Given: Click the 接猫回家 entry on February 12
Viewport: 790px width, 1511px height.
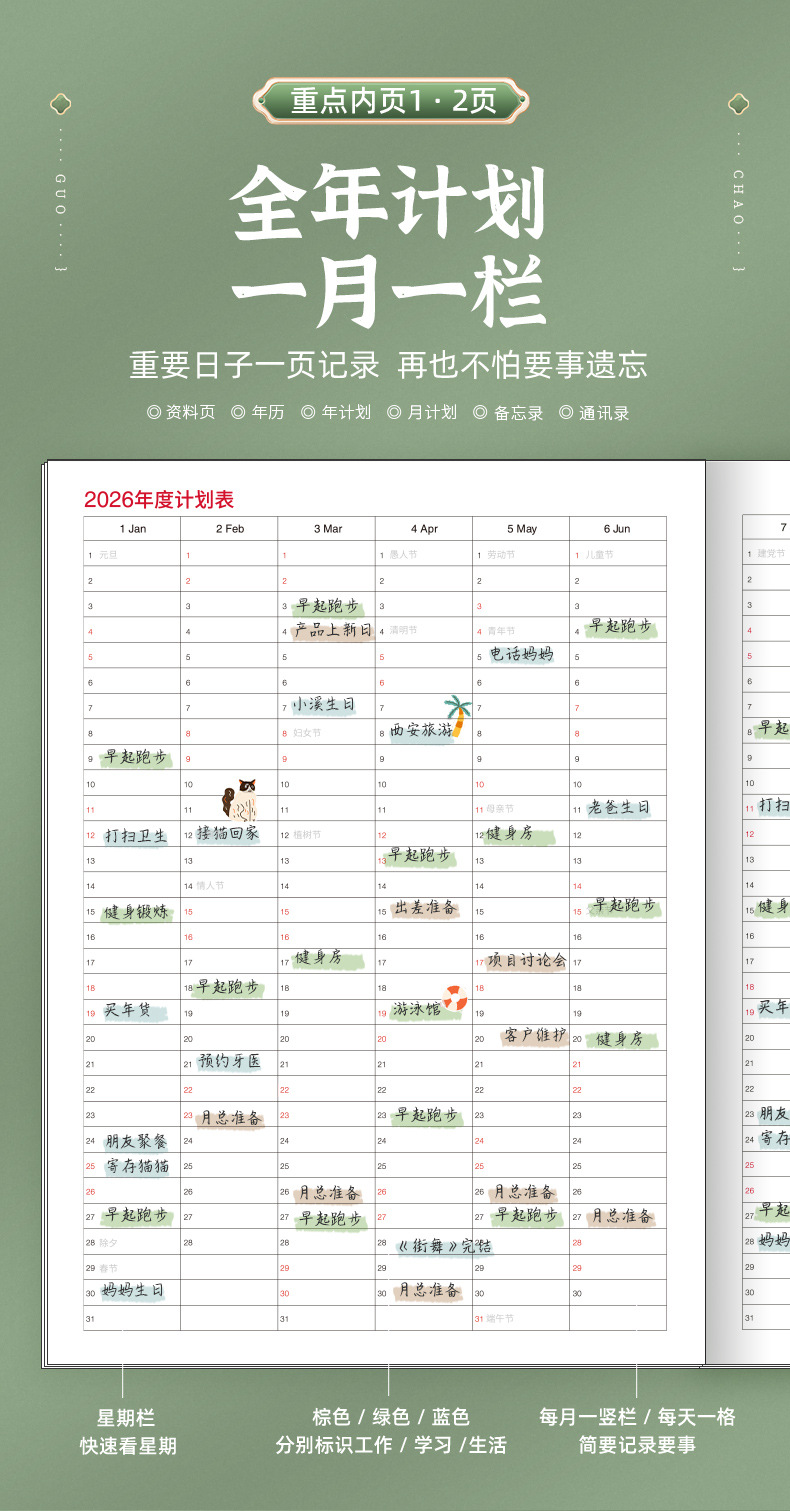Looking at the screenshot, I should click(x=228, y=832).
